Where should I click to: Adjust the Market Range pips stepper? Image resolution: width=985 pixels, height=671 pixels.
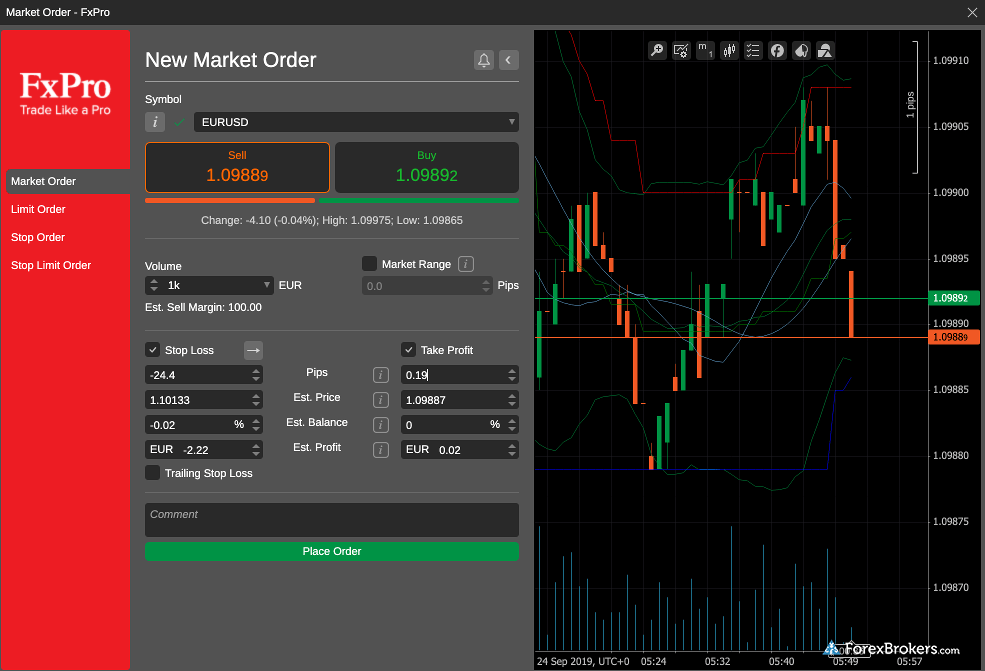tap(486, 286)
